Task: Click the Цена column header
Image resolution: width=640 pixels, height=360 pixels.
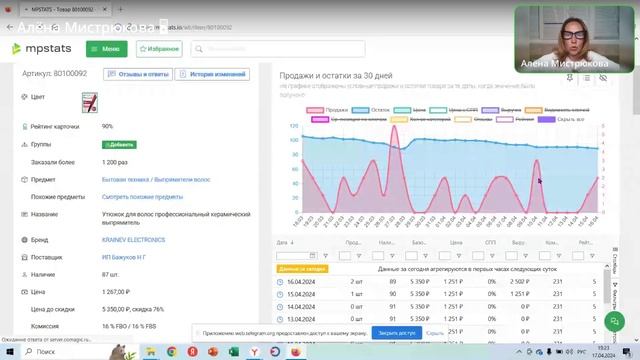Action: [456, 242]
